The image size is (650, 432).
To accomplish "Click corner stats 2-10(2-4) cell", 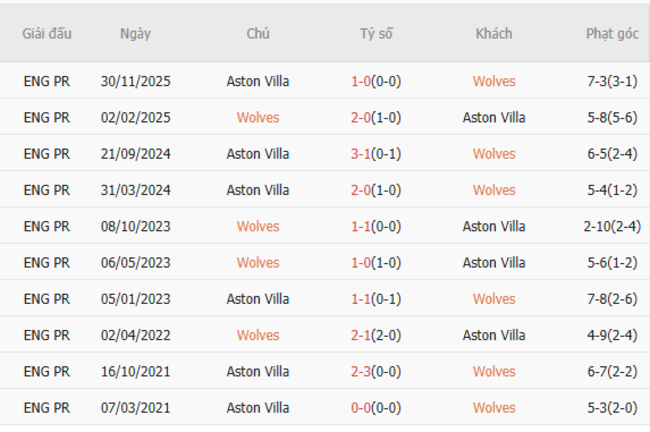I will point(612,226).
